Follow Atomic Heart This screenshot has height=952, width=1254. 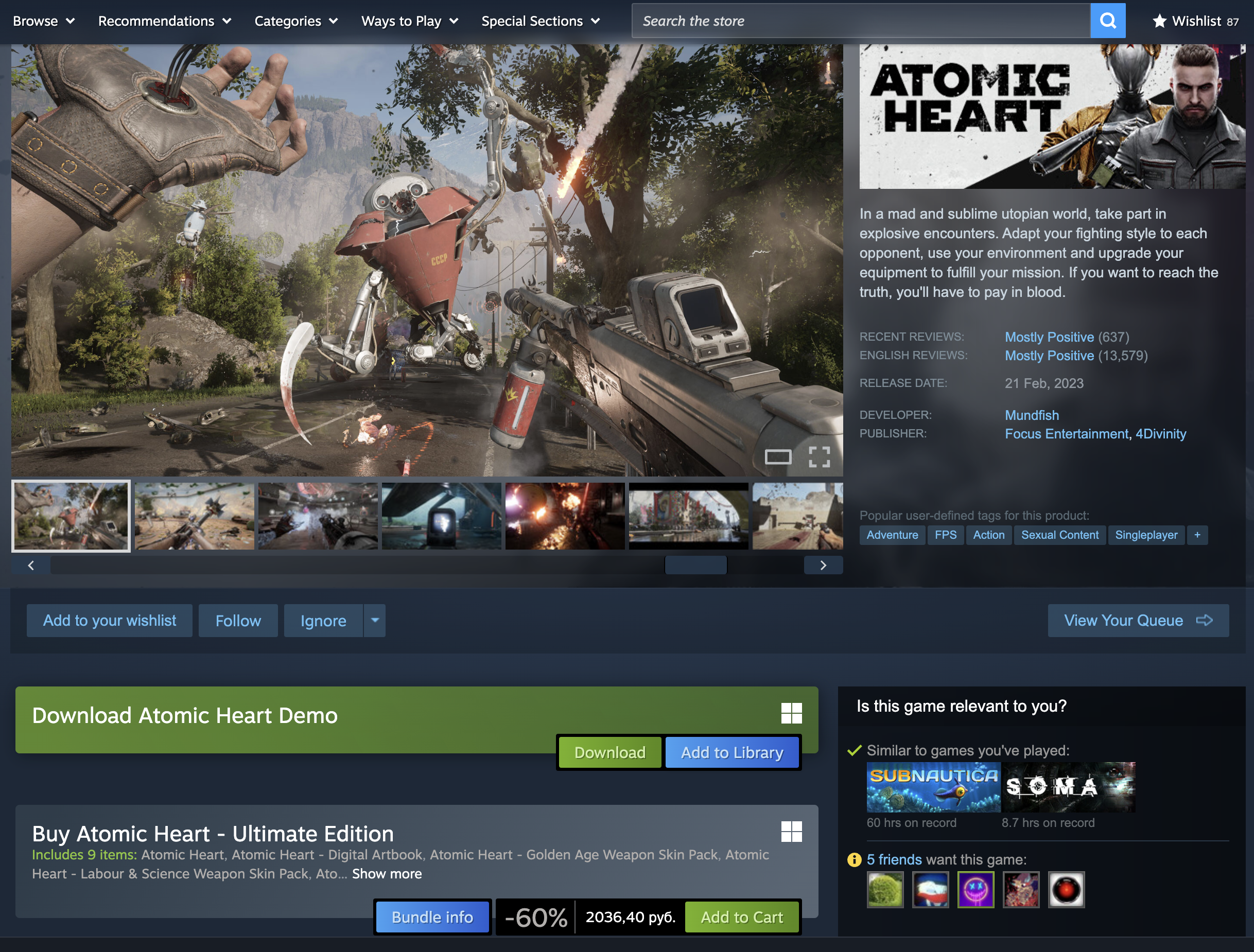[238, 621]
